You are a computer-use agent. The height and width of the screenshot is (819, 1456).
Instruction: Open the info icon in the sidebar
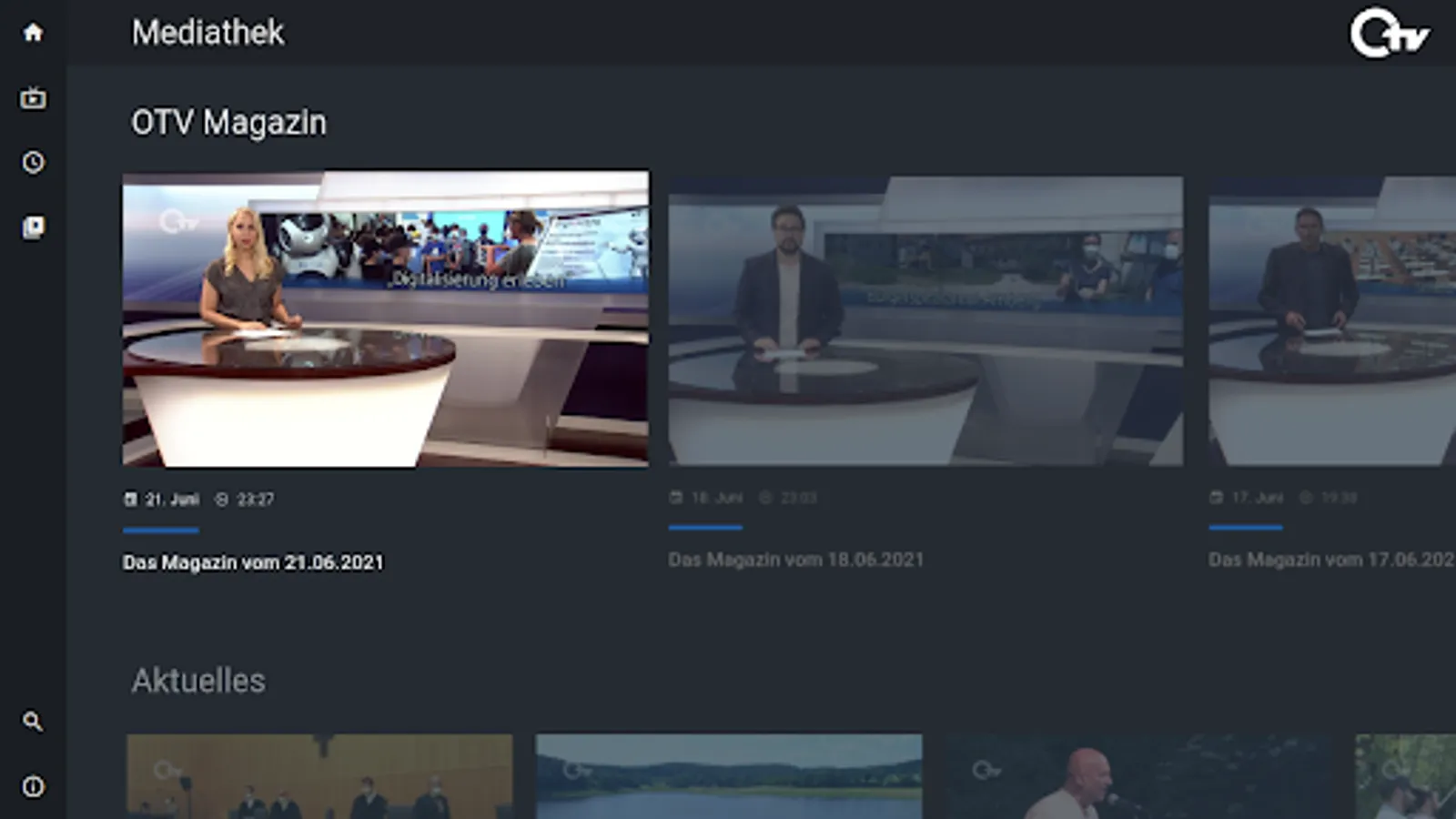(x=33, y=786)
